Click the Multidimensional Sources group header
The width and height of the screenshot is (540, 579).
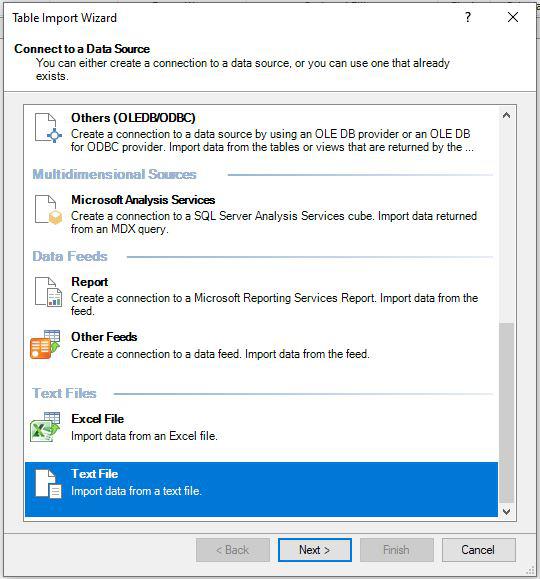[114, 174]
